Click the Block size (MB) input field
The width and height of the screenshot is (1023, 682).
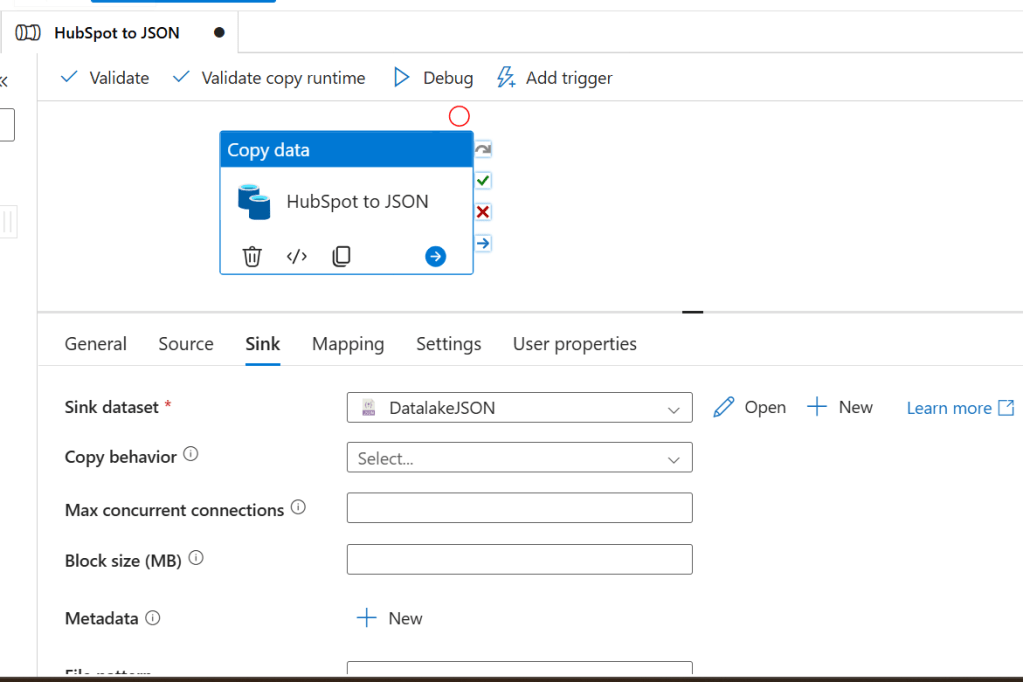pyautogui.click(x=519, y=559)
